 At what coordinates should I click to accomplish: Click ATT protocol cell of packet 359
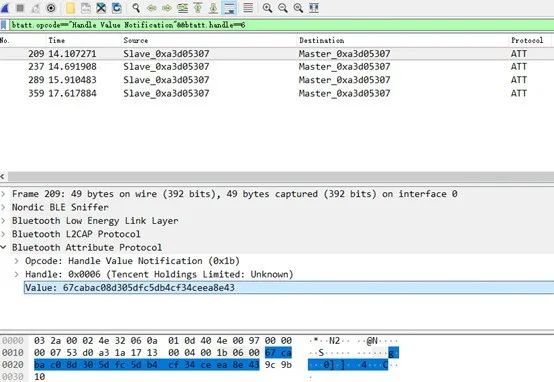pos(519,93)
